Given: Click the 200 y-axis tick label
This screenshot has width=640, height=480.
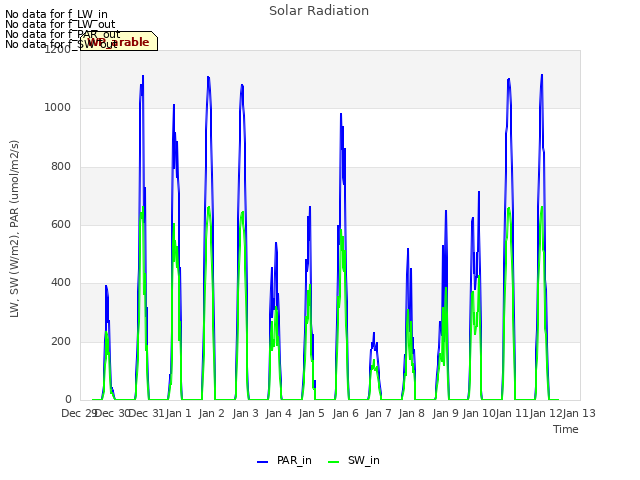Looking at the screenshot, I should pos(61,341).
